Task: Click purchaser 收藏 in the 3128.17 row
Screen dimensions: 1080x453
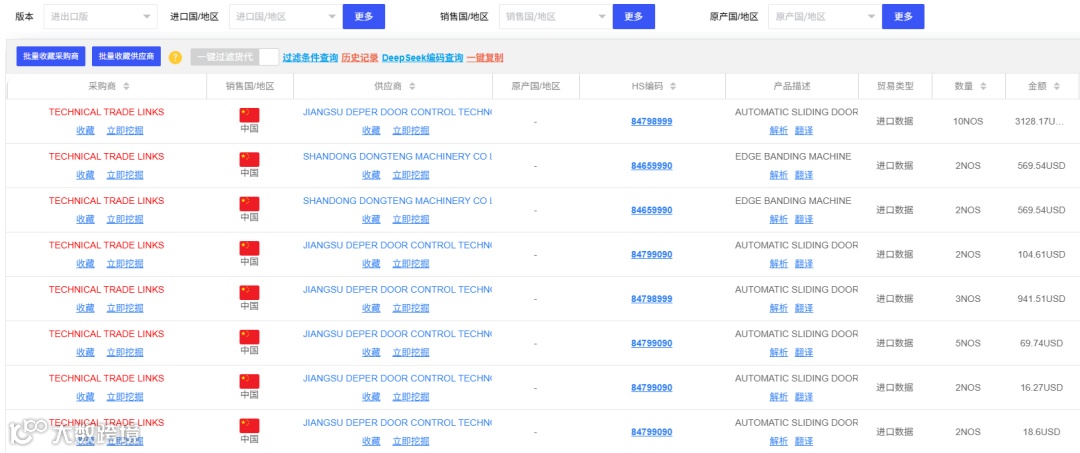Action: 85,131
